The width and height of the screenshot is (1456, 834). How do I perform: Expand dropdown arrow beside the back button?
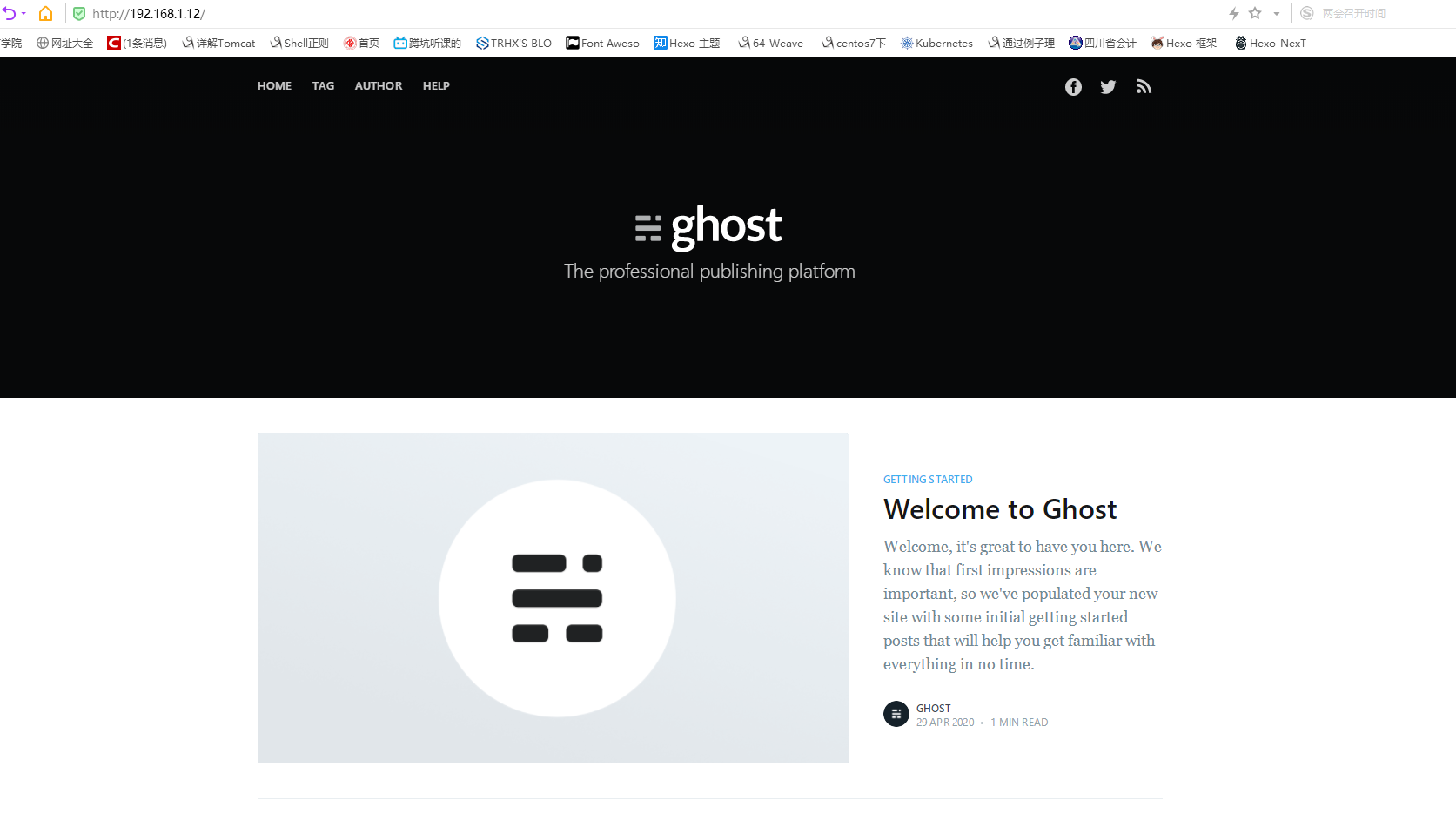pos(23,13)
